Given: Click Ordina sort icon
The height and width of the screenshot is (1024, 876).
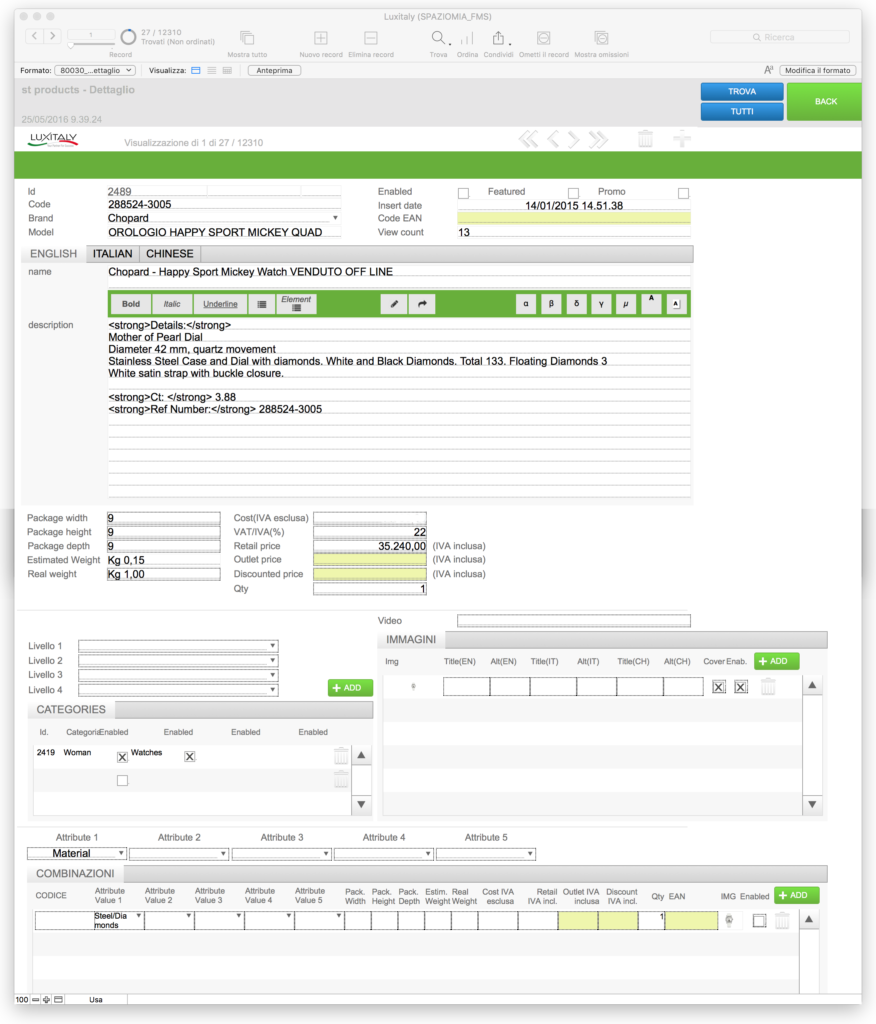Looking at the screenshot, I should point(467,38).
